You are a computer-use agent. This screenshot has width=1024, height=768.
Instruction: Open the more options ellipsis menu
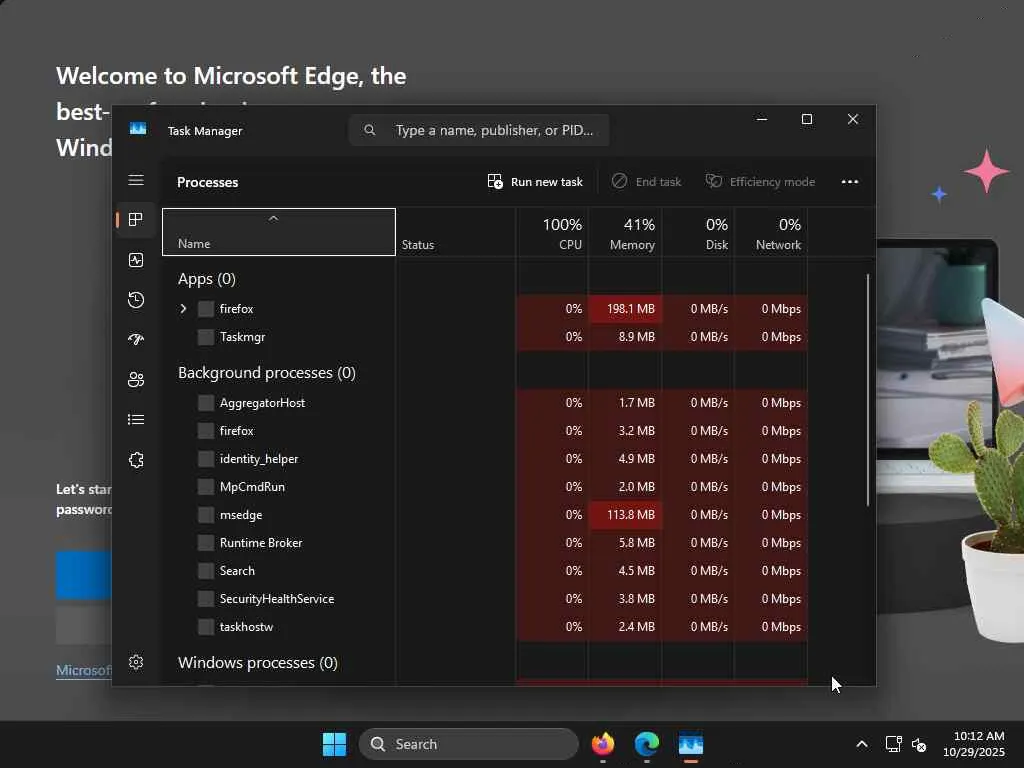coord(850,182)
